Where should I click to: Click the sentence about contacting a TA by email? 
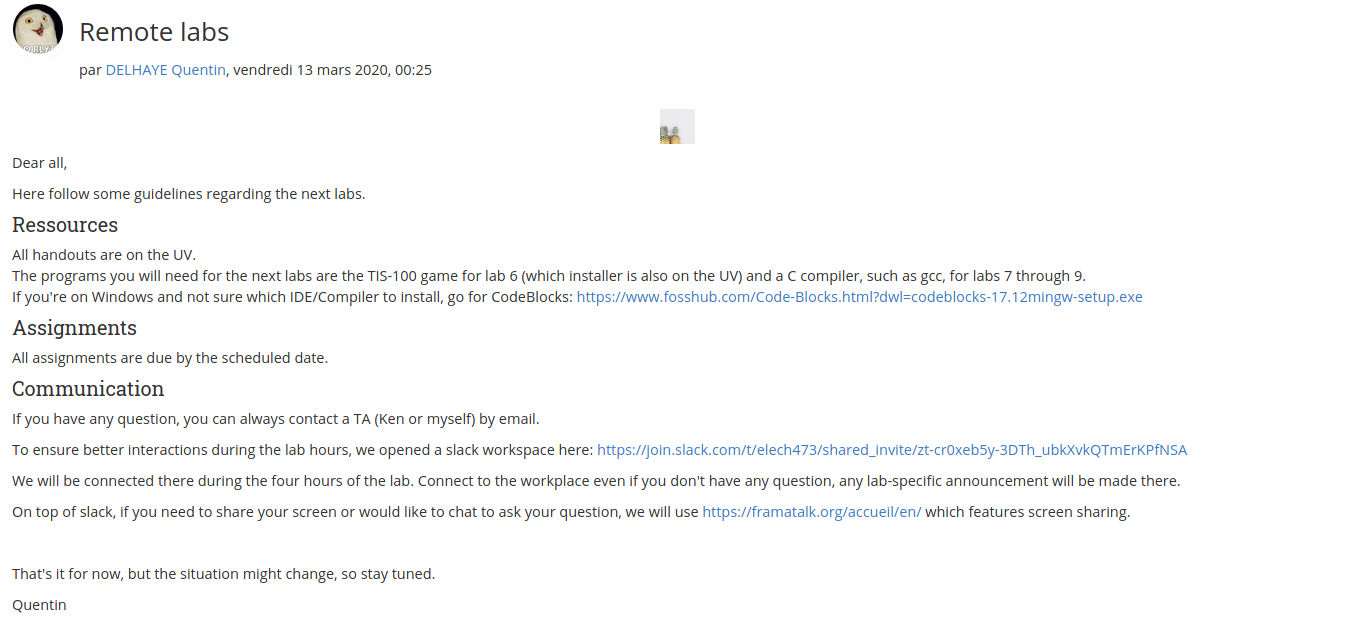tap(276, 419)
